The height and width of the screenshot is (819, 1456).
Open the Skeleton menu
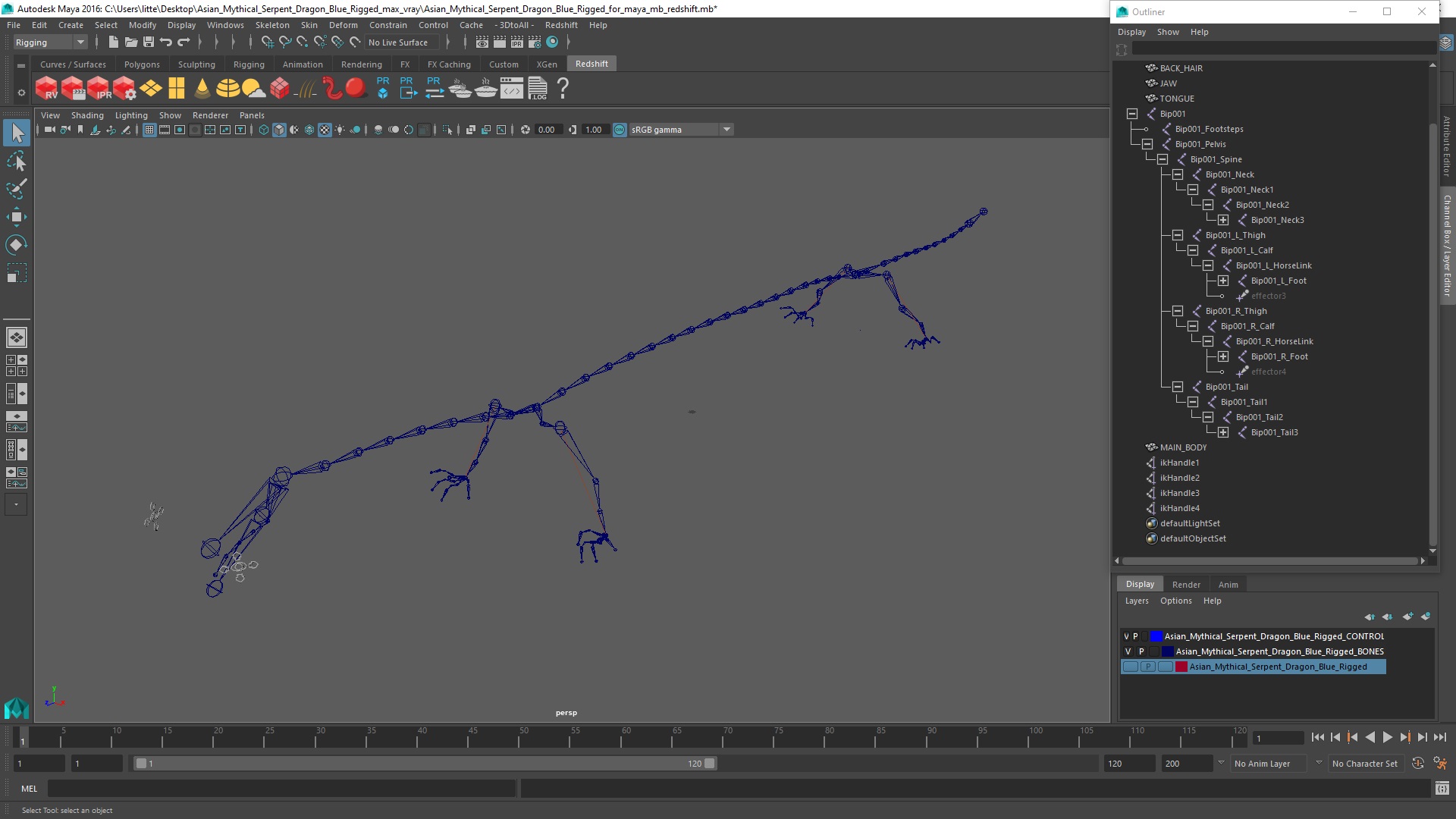[x=271, y=25]
